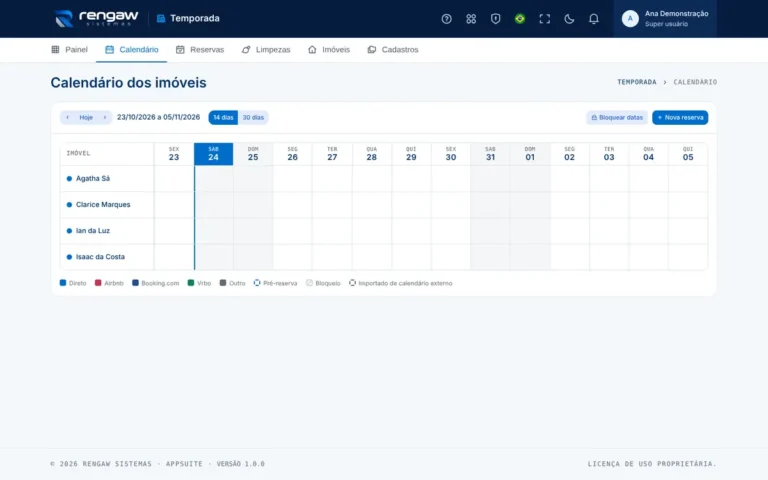
Task: Switch to Limpezas tab
Action: coord(266,49)
